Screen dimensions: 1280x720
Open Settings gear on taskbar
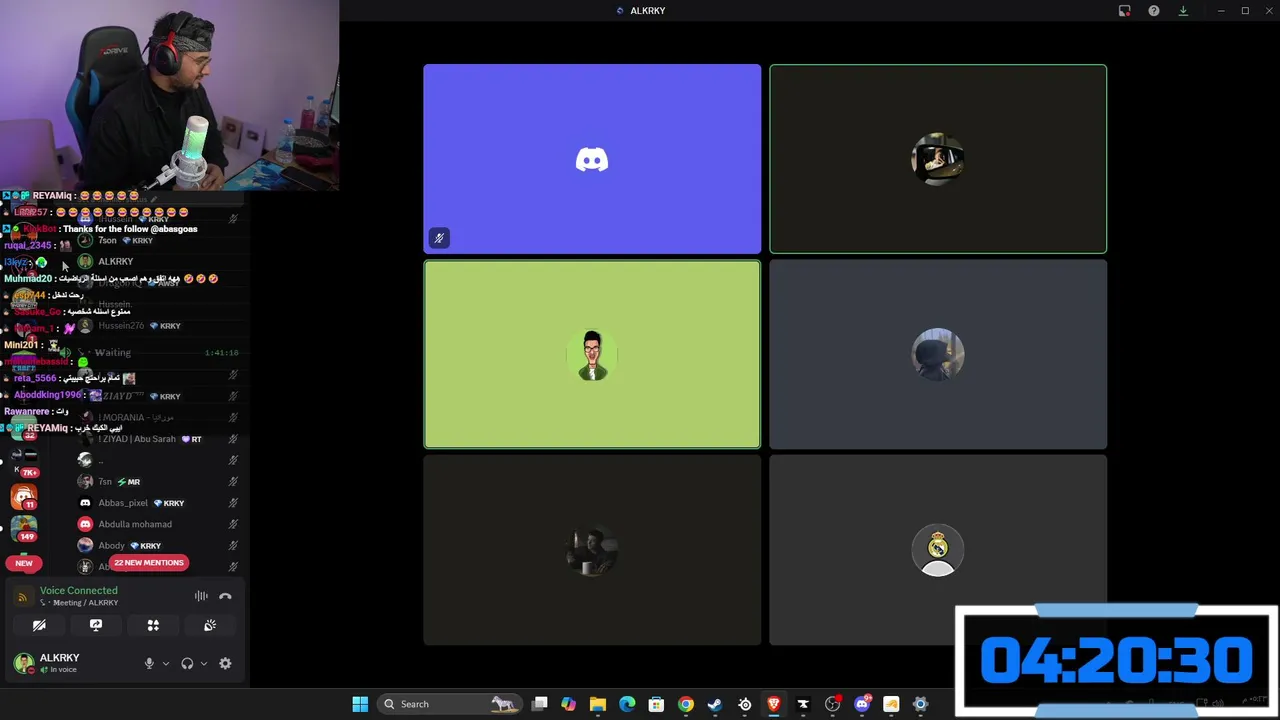pos(920,704)
